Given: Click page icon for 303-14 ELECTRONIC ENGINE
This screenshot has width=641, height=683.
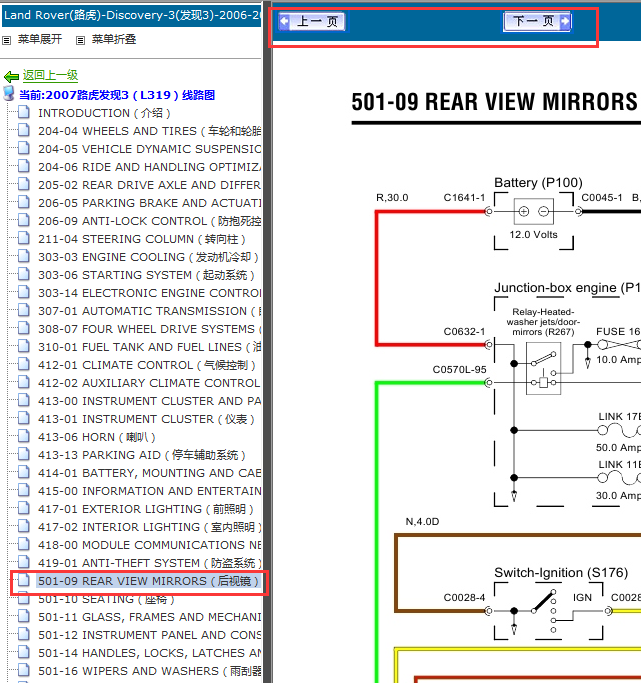Looking at the screenshot, I should point(24,292).
